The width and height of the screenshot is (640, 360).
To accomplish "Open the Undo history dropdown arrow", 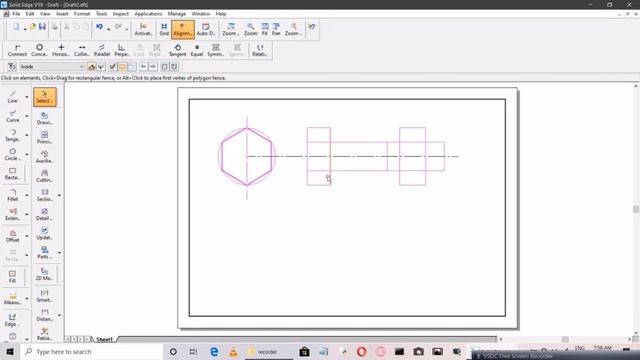I will (108, 29).
